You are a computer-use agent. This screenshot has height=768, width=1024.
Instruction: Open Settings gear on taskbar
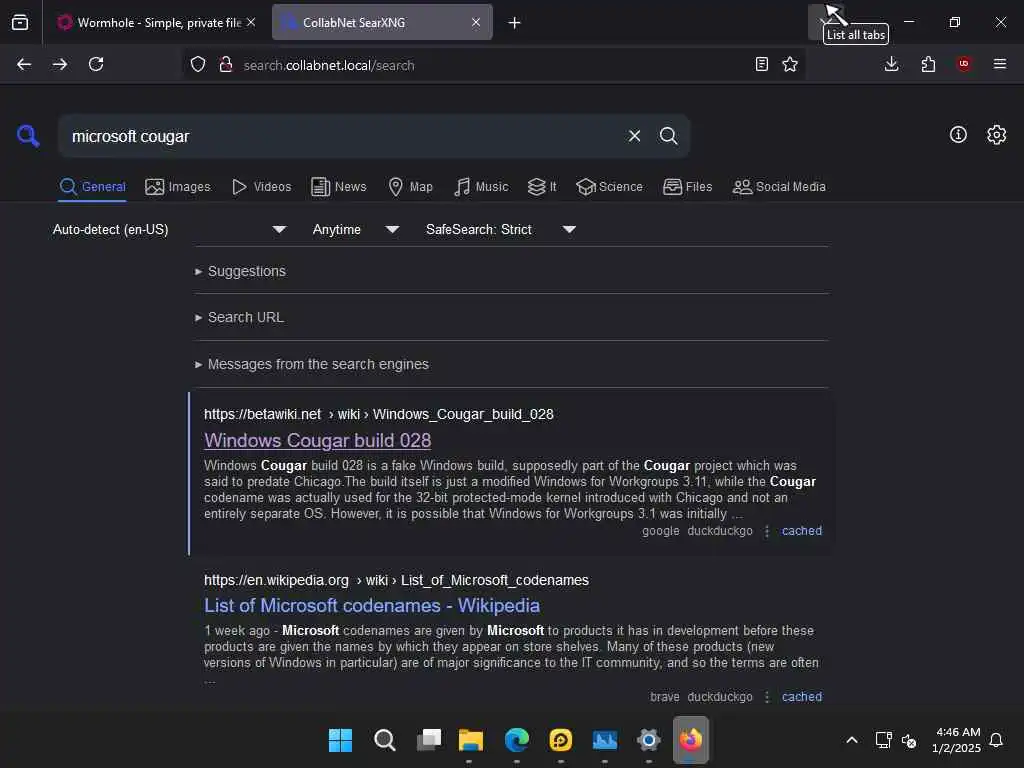coord(648,740)
